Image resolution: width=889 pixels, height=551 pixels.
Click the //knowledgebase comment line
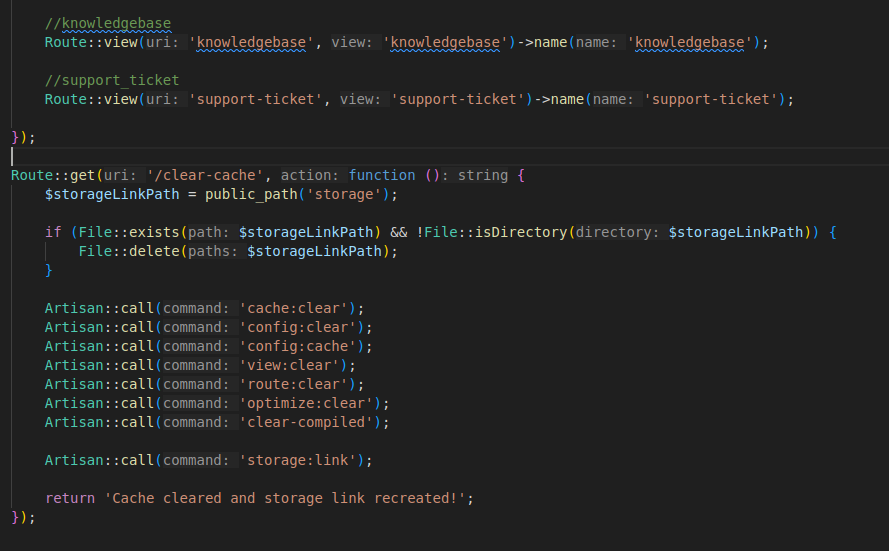[107, 23]
